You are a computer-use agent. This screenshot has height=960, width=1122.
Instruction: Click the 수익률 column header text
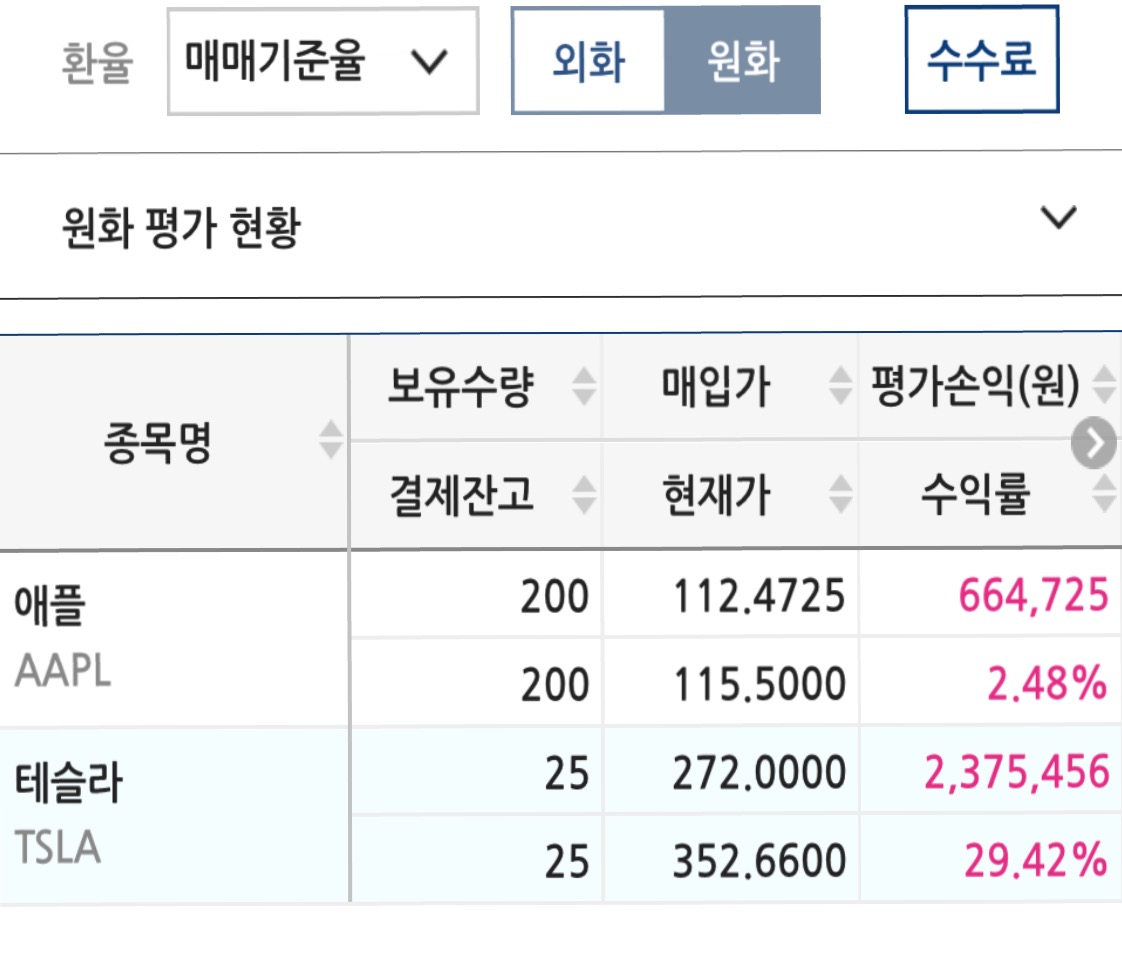click(x=975, y=494)
